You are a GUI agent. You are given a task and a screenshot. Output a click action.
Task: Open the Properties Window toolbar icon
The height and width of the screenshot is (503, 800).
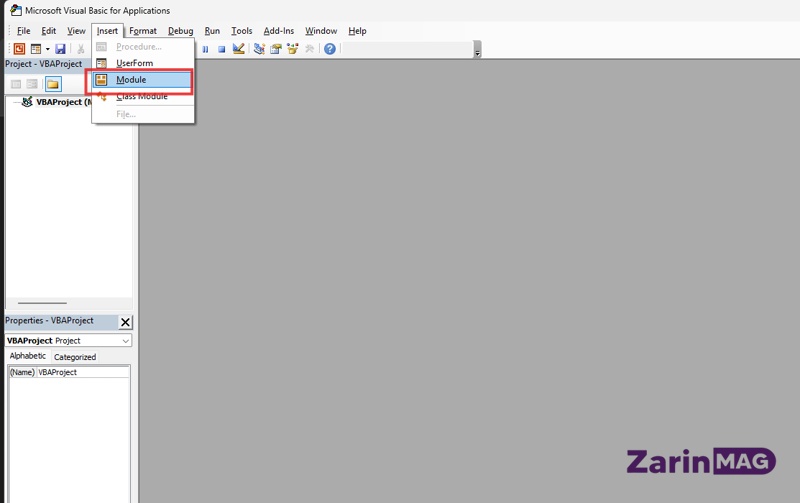pos(276,49)
